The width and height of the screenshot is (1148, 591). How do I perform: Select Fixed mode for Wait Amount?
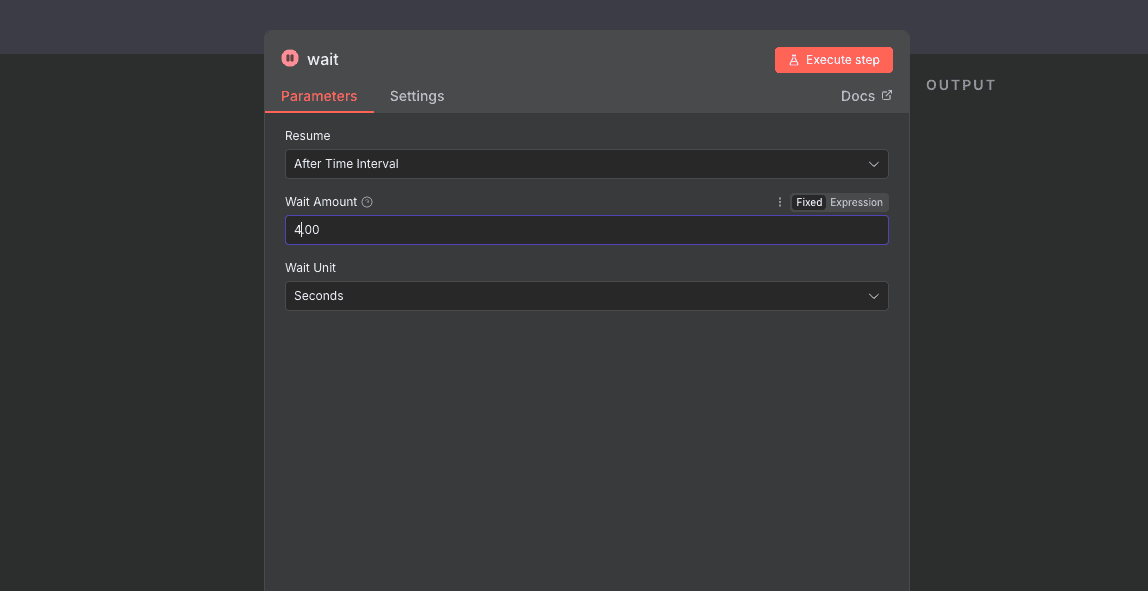pyautogui.click(x=809, y=202)
